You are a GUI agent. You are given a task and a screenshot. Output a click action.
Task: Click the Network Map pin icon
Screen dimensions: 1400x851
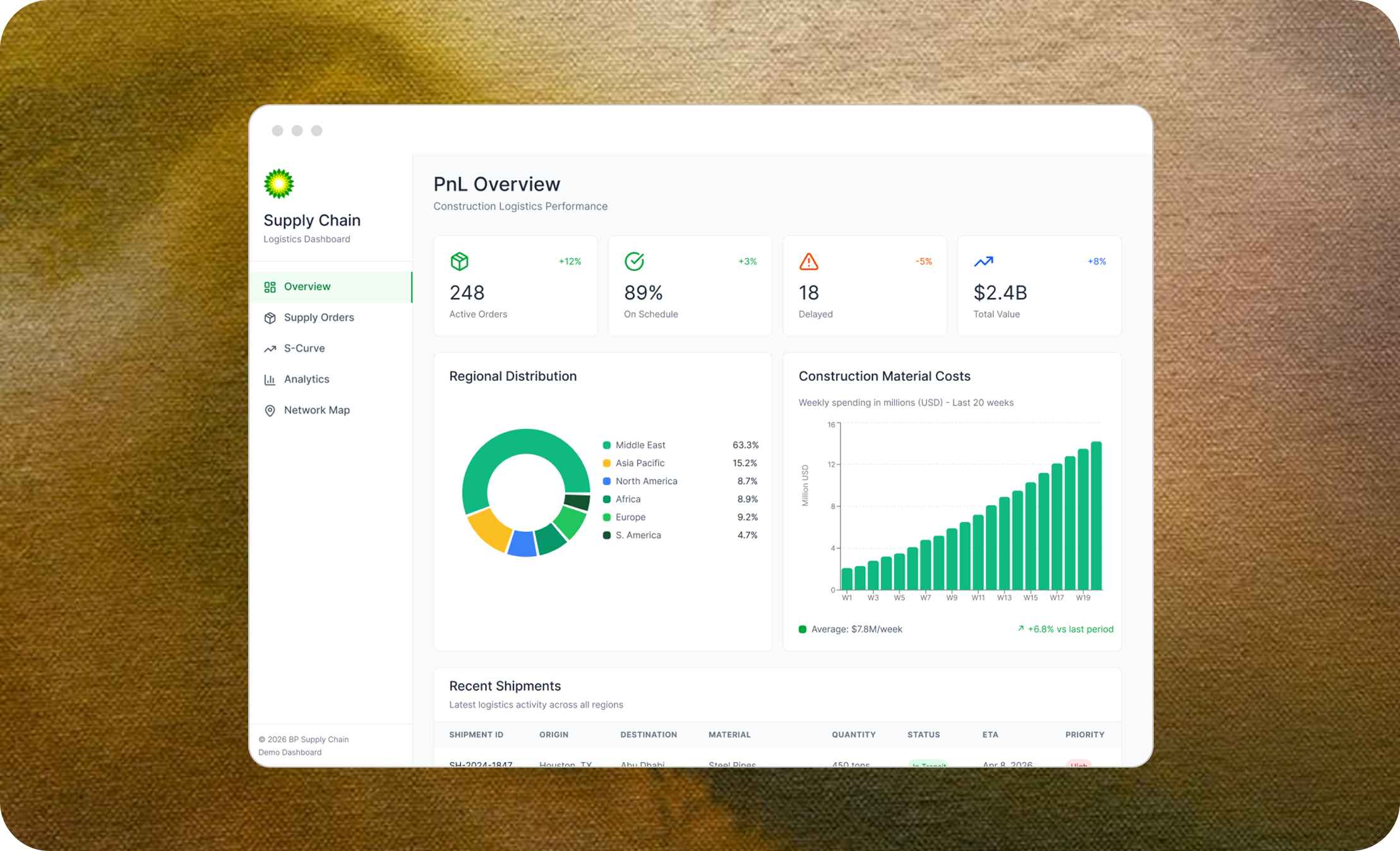(x=270, y=411)
